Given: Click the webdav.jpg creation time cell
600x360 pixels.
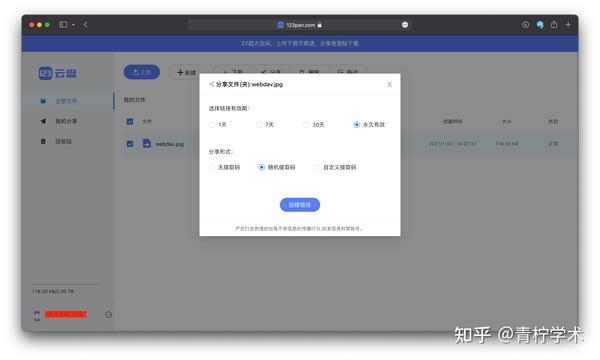Looking at the screenshot, I should click(x=452, y=144).
